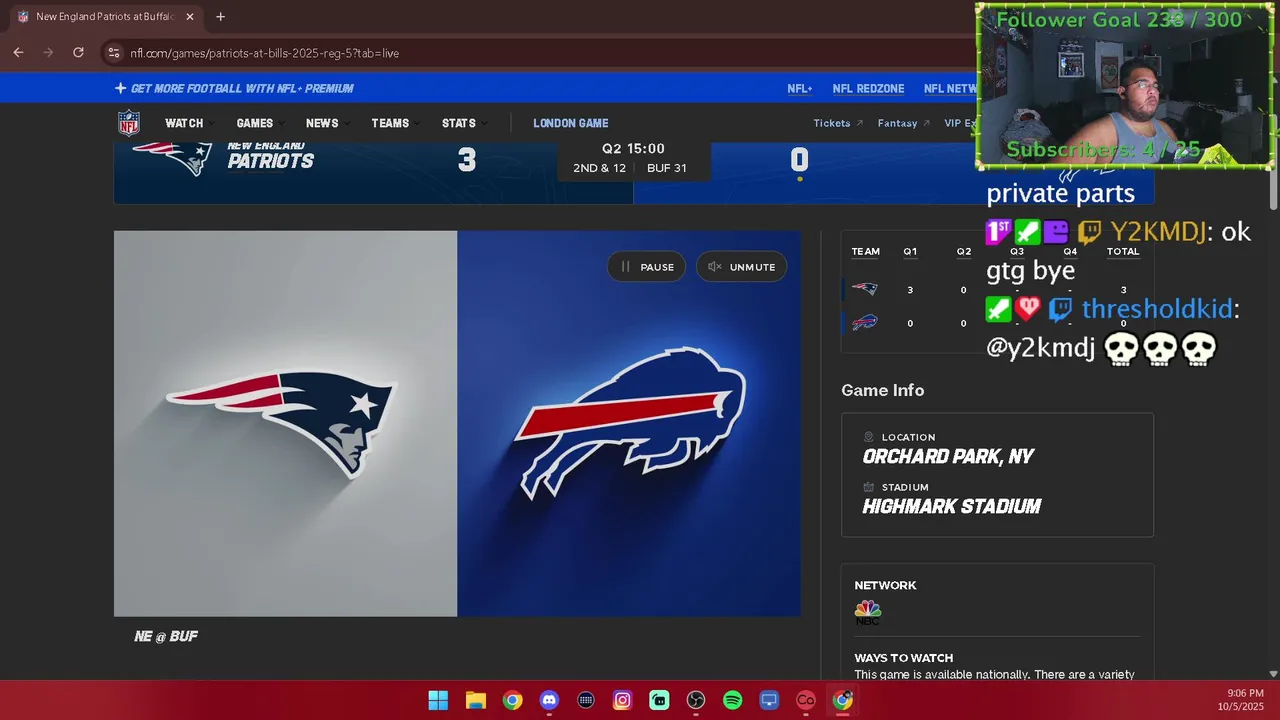Click the large Bills logo graphic
This screenshot has width=1280, height=720.
(630, 423)
